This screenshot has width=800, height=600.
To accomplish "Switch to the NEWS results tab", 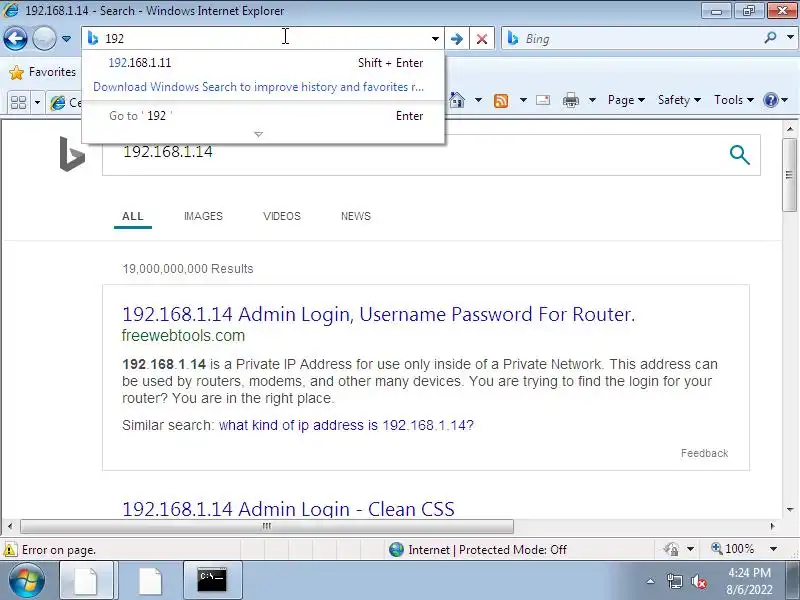I will pyautogui.click(x=356, y=216).
